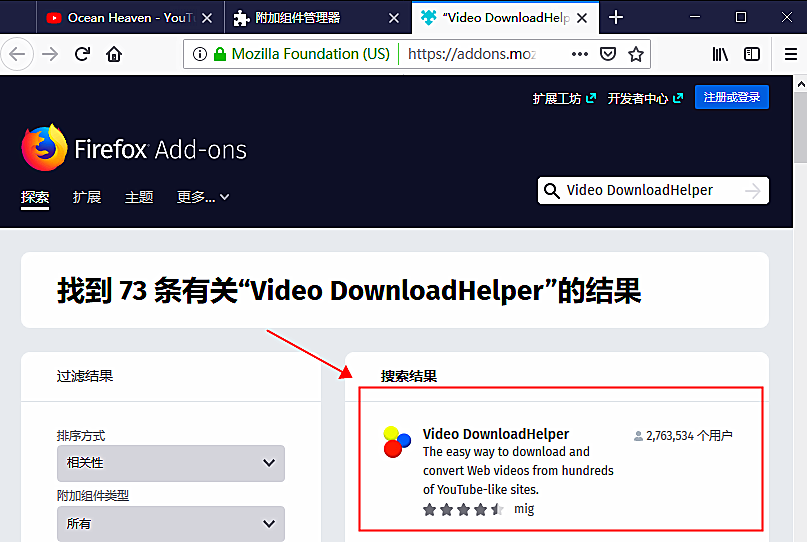Open the 探索 navigation item

coord(35,197)
